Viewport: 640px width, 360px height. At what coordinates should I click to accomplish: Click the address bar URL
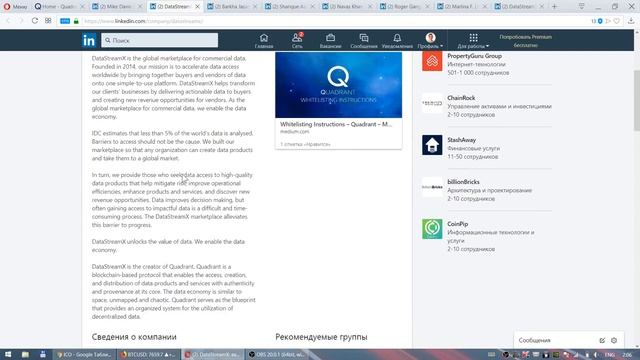point(144,21)
